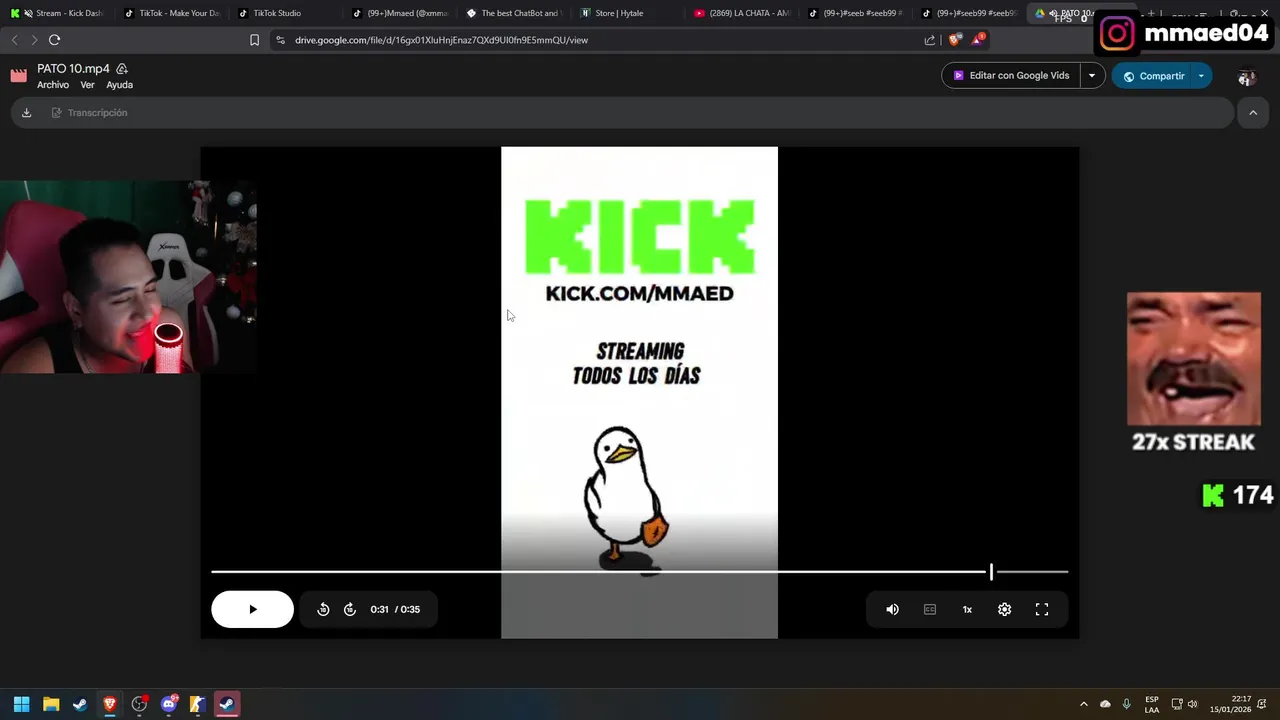Switch to TikTok - Make Your Day tab
Screen dimensions: 1280x720
pos(172,13)
